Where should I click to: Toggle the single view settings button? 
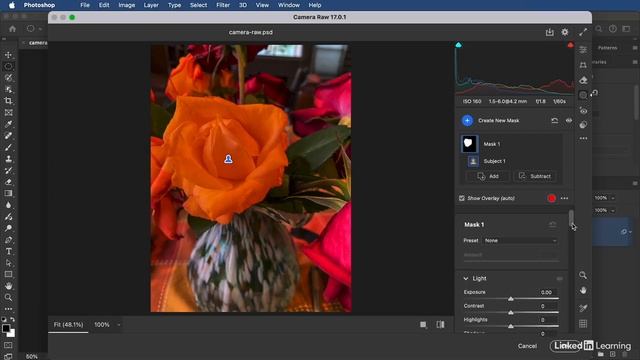pos(423,324)
